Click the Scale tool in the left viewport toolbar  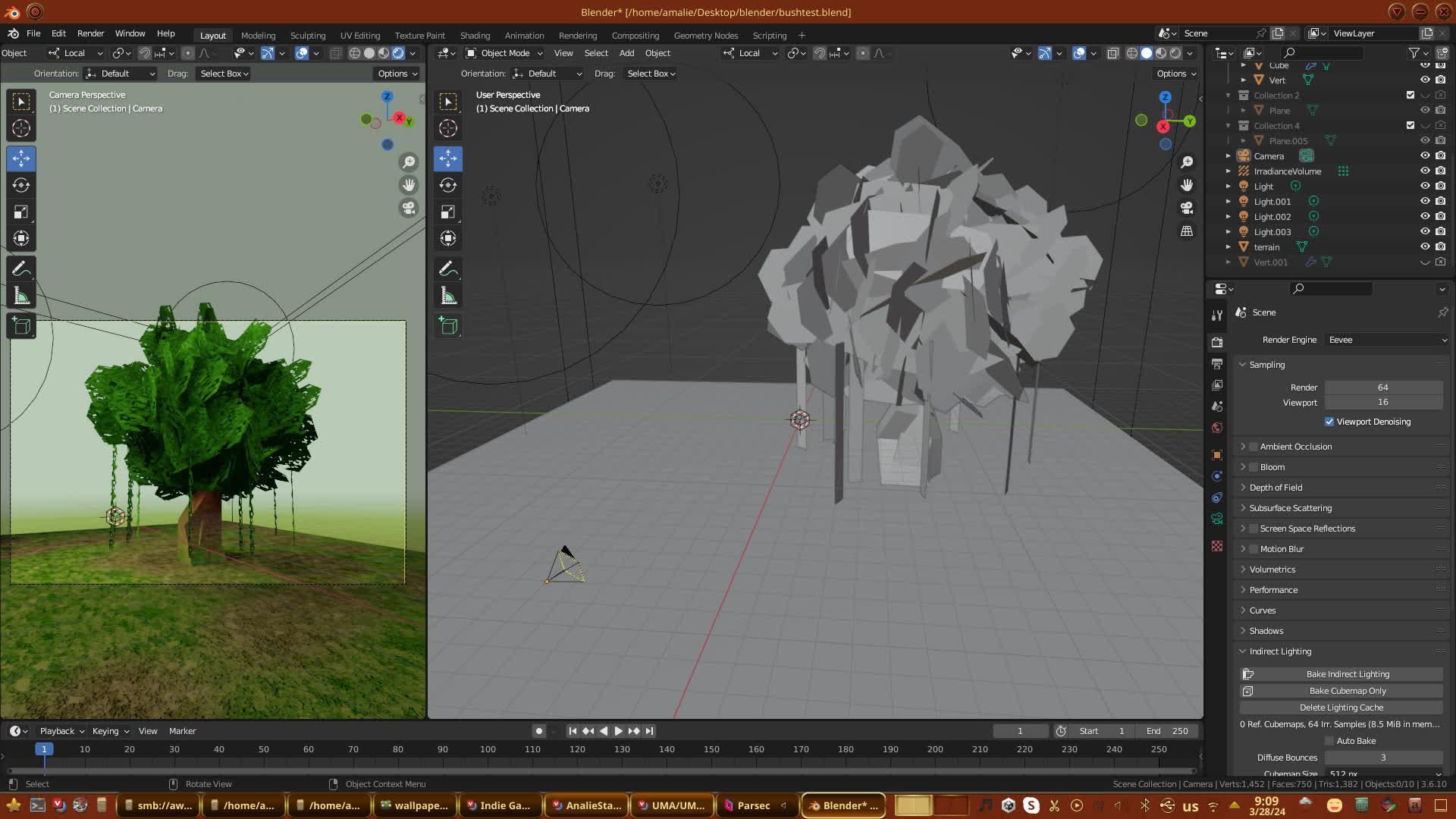point(21,212)
